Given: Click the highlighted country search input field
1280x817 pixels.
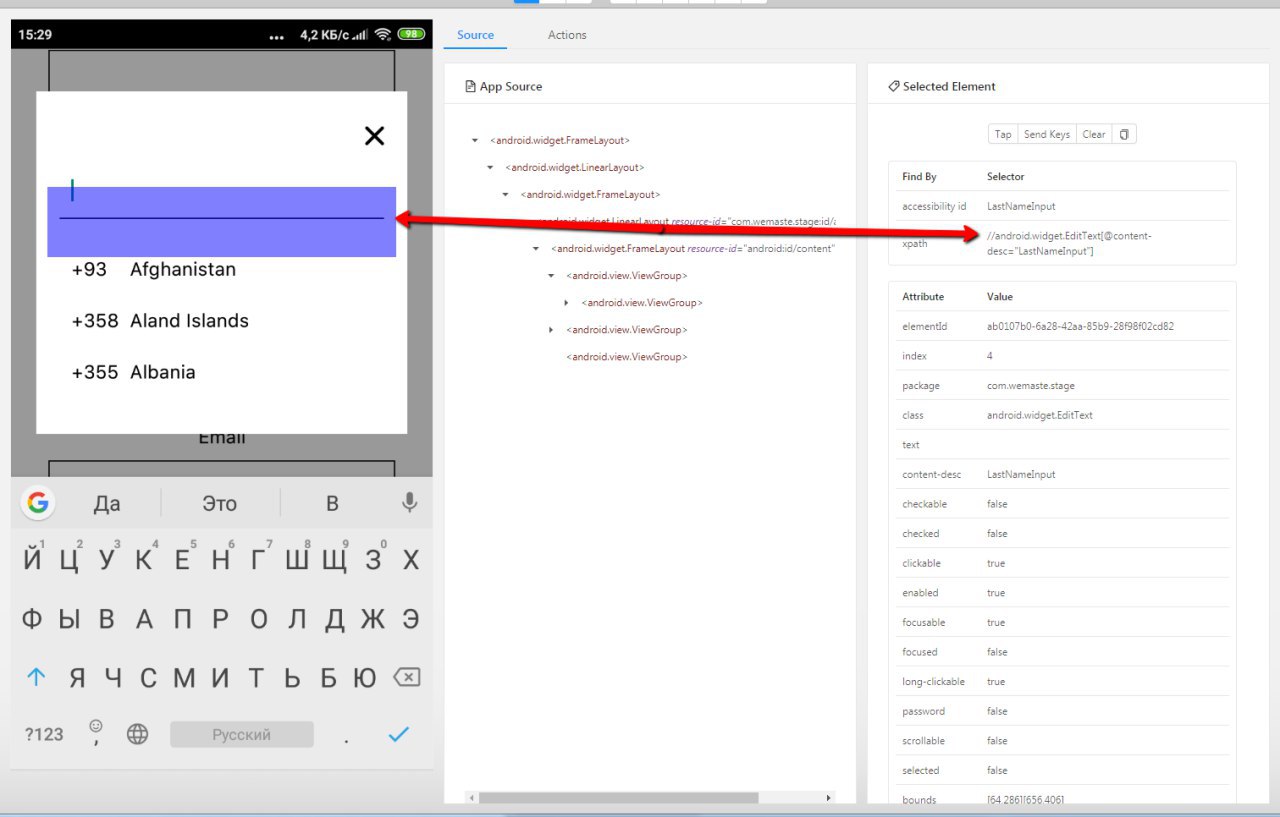Looking at the screenshot, I should [222, 222].
